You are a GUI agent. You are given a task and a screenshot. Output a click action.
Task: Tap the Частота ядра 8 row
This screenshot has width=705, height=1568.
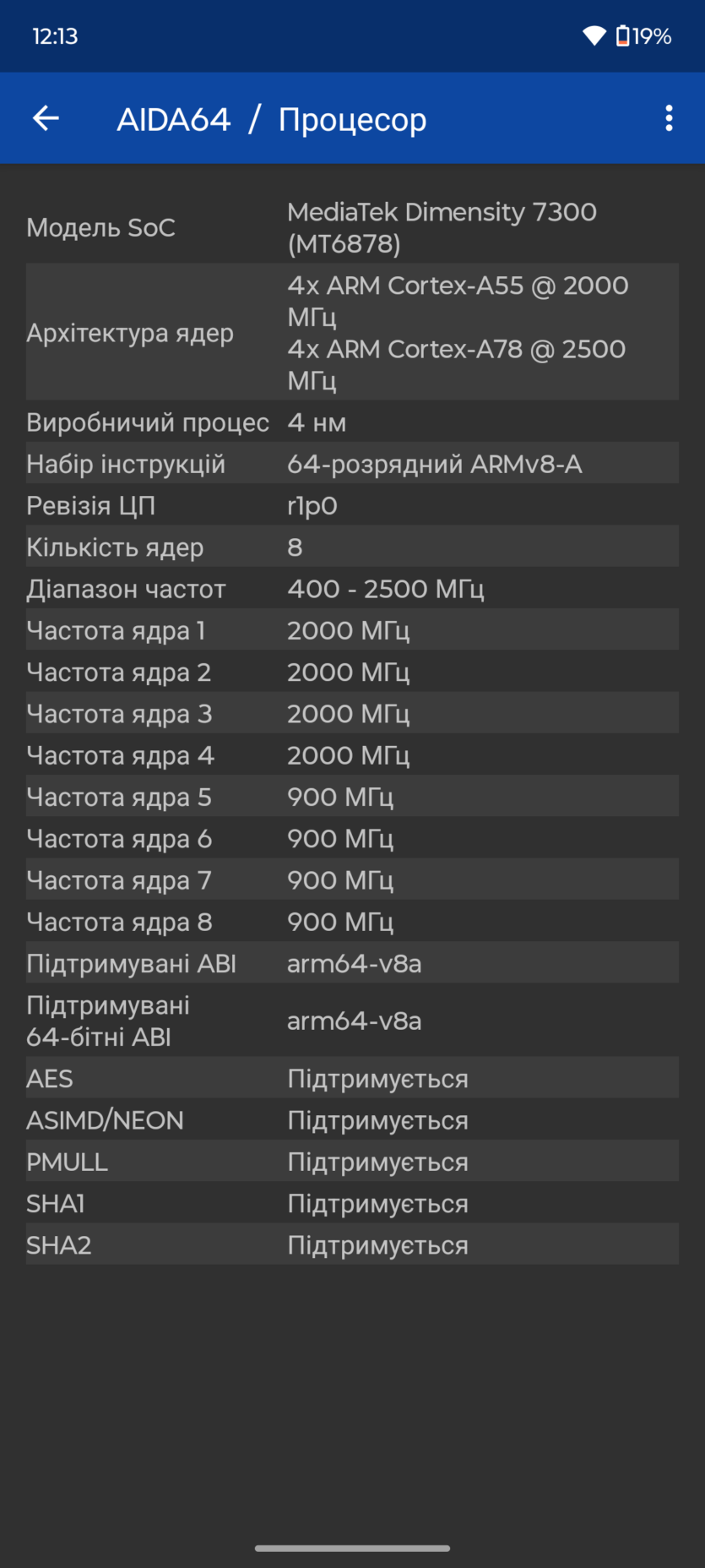click(352, 921)
